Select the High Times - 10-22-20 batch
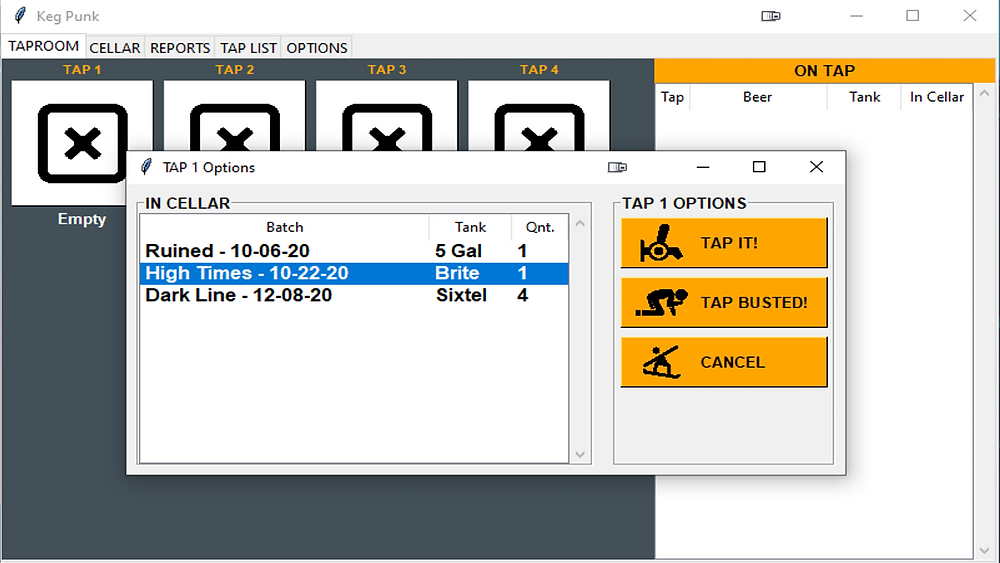The width and height of the screenshot is (1000, 563). [354, 273]
